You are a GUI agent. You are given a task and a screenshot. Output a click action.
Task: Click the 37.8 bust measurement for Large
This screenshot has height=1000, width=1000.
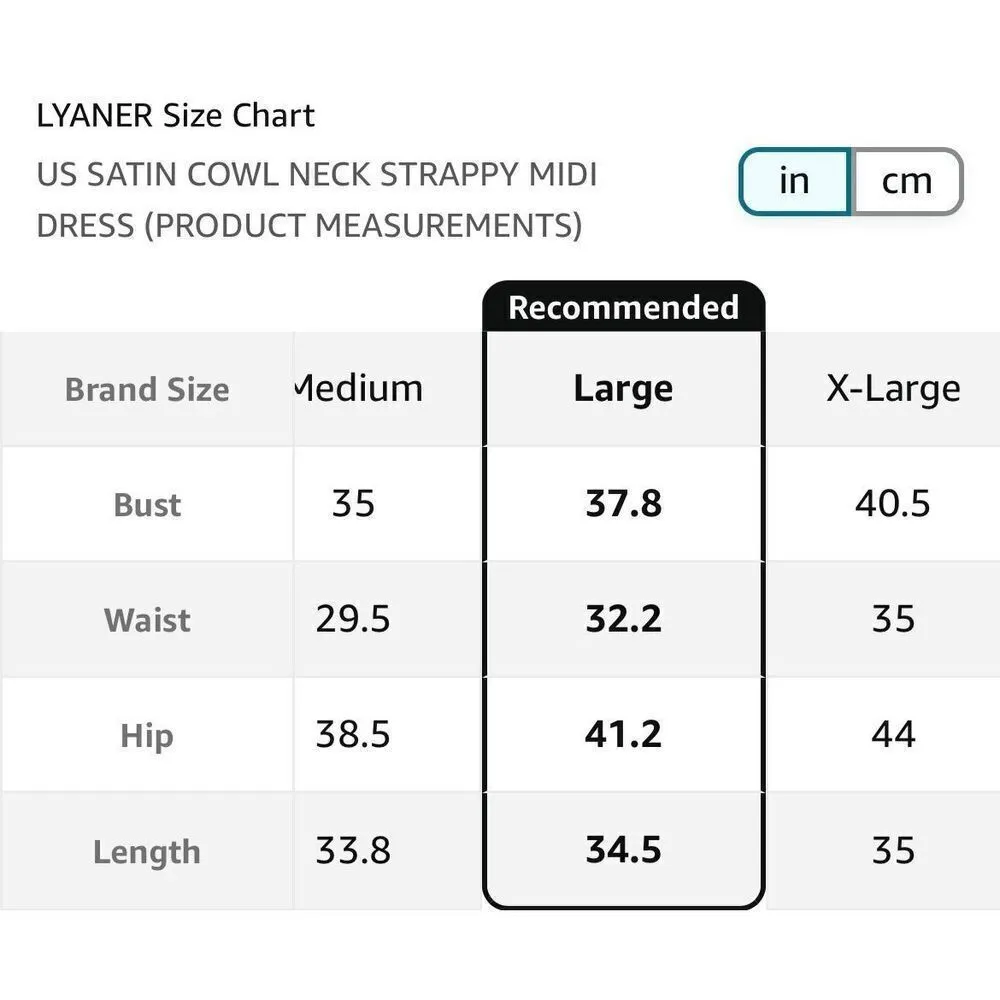[x=623, y=505]
